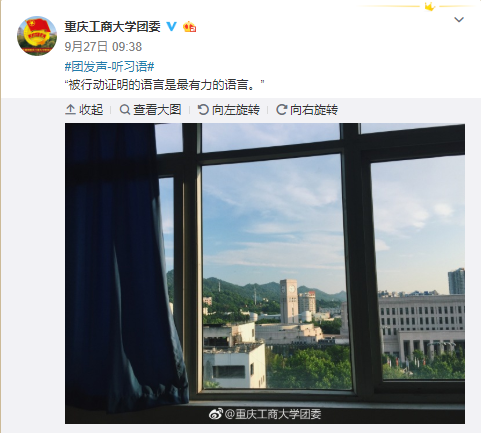The height and width of the screenshot is (433, 481).
Task: Rotate the image right with 向右旋转
Action: pos(307,109)
